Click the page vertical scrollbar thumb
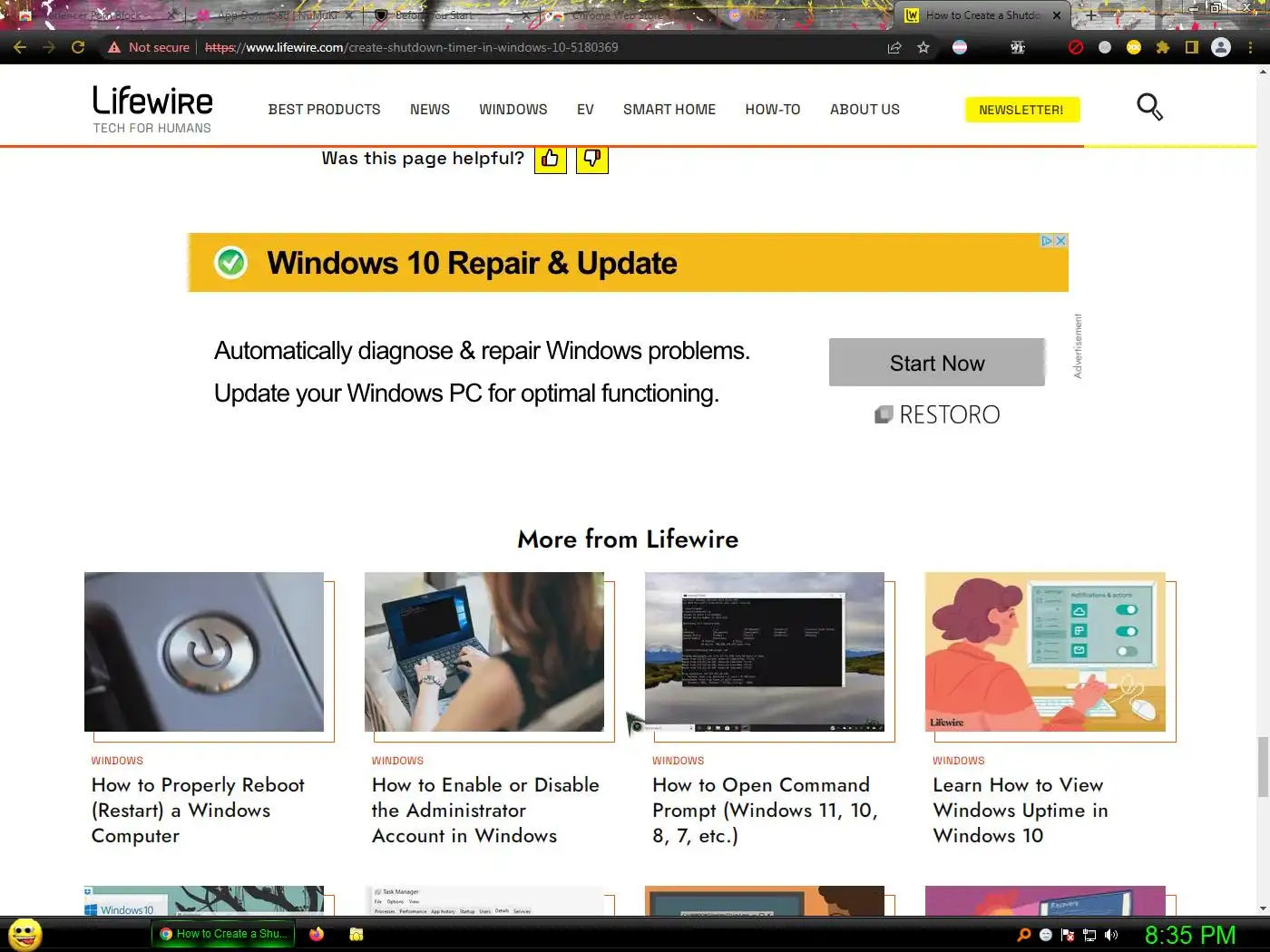The image size is (1270, 952). click(x=1263, y=767)
